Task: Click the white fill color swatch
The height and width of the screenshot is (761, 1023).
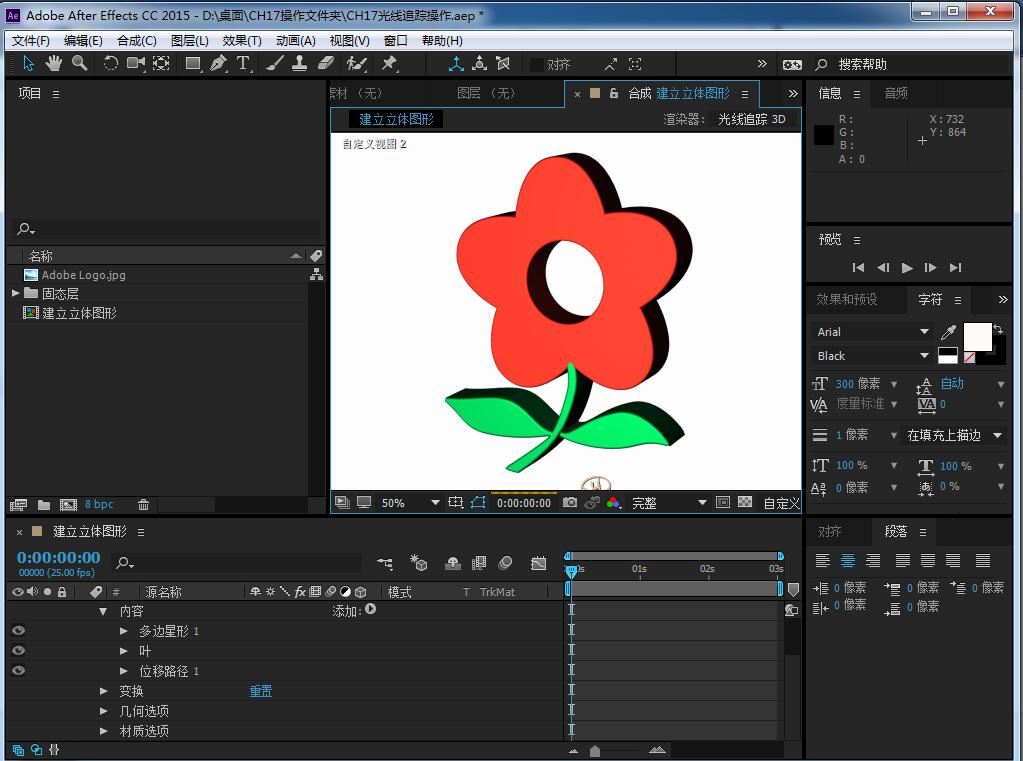Action: tap(976, 335)
